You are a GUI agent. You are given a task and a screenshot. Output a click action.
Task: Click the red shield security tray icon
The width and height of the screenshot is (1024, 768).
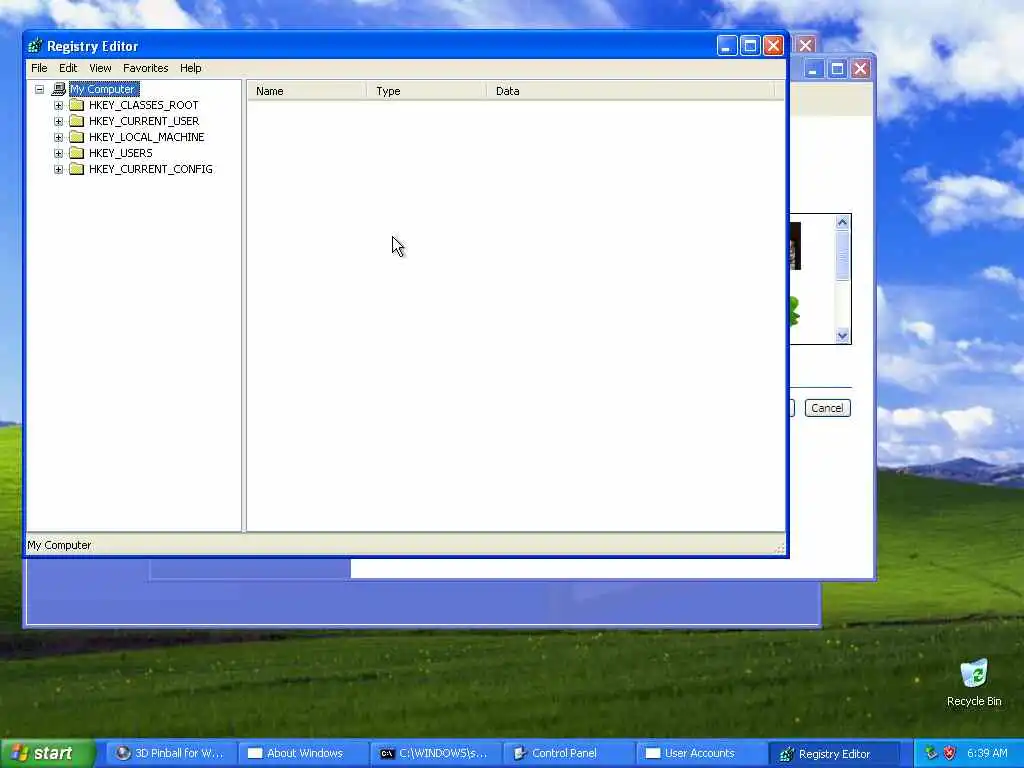[950, 754]
